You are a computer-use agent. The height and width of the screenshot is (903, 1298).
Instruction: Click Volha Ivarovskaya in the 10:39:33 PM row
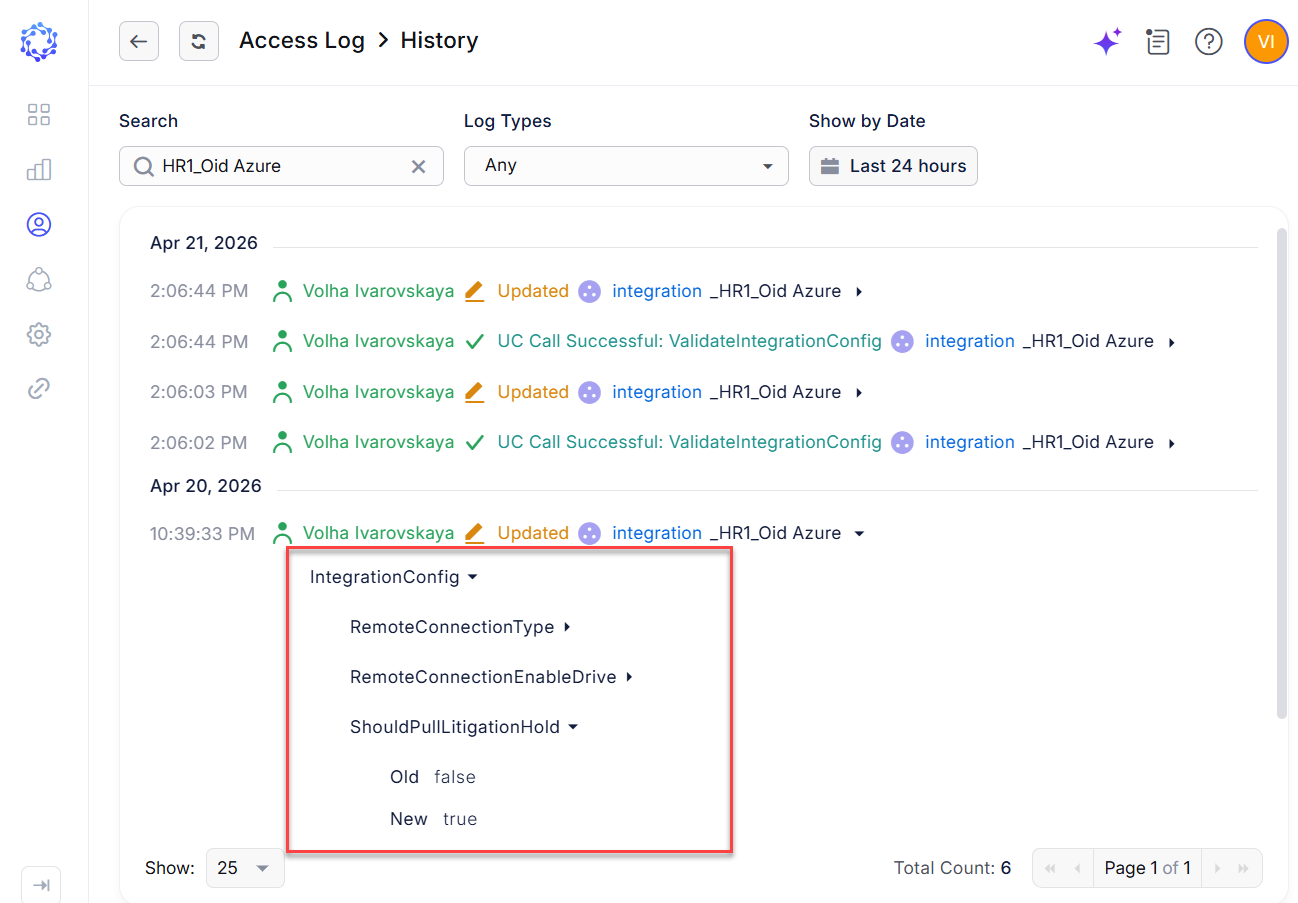[378, 533]
